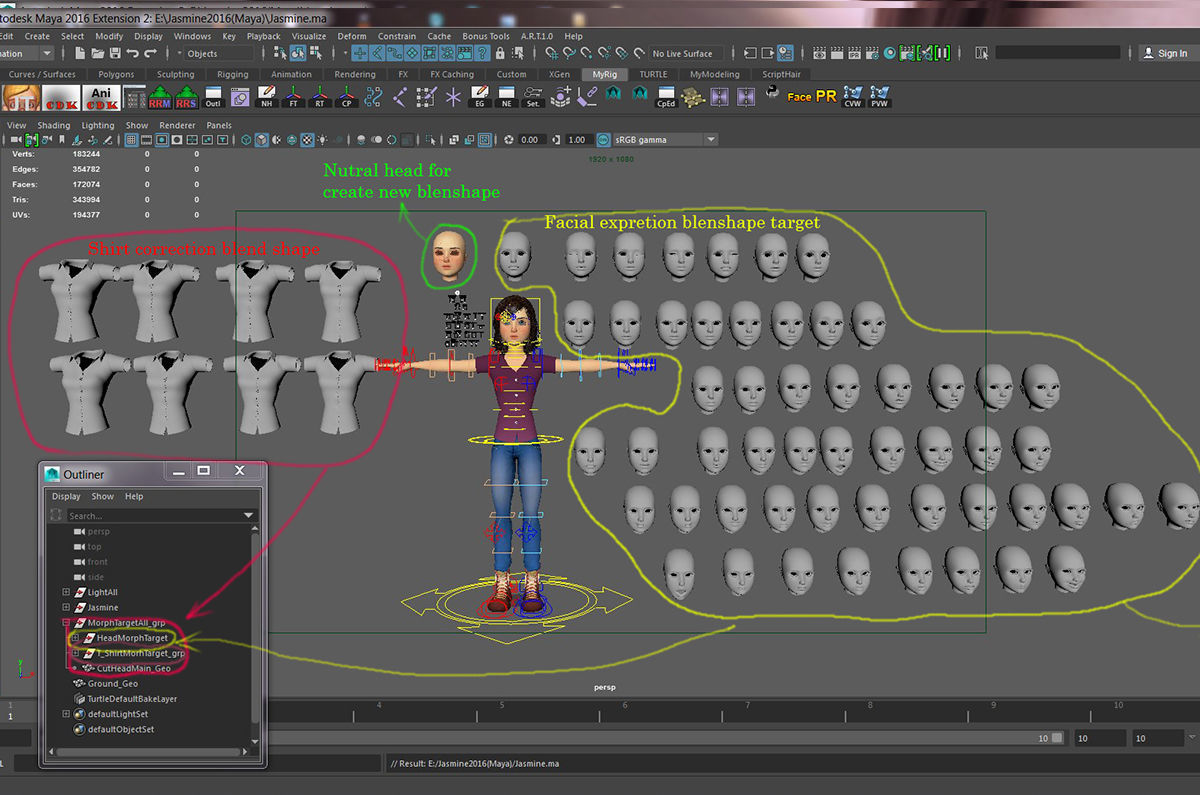Viewport: 1200px width, 795px height.
Task: Open the Outl shelf button
Action: point(213,97)
